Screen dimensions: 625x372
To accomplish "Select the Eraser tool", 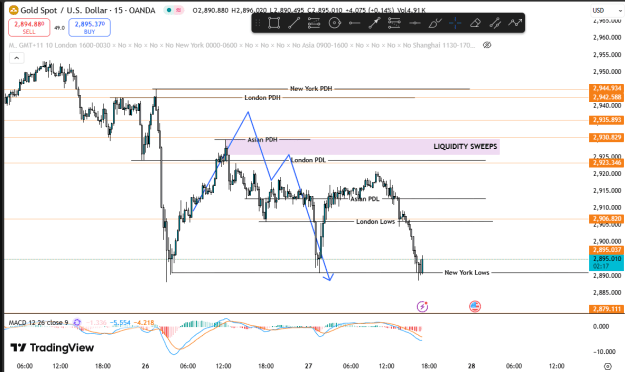I will click(475, 23).
